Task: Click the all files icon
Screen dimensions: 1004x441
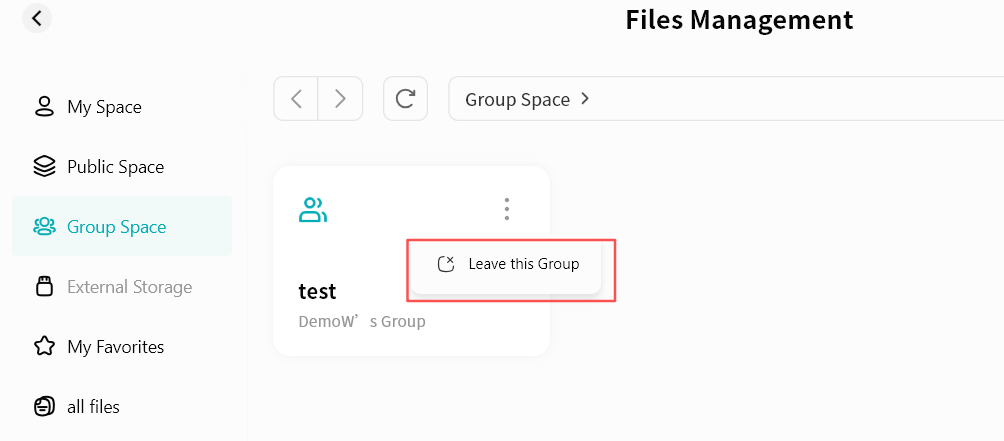Action: coord(44,407)
